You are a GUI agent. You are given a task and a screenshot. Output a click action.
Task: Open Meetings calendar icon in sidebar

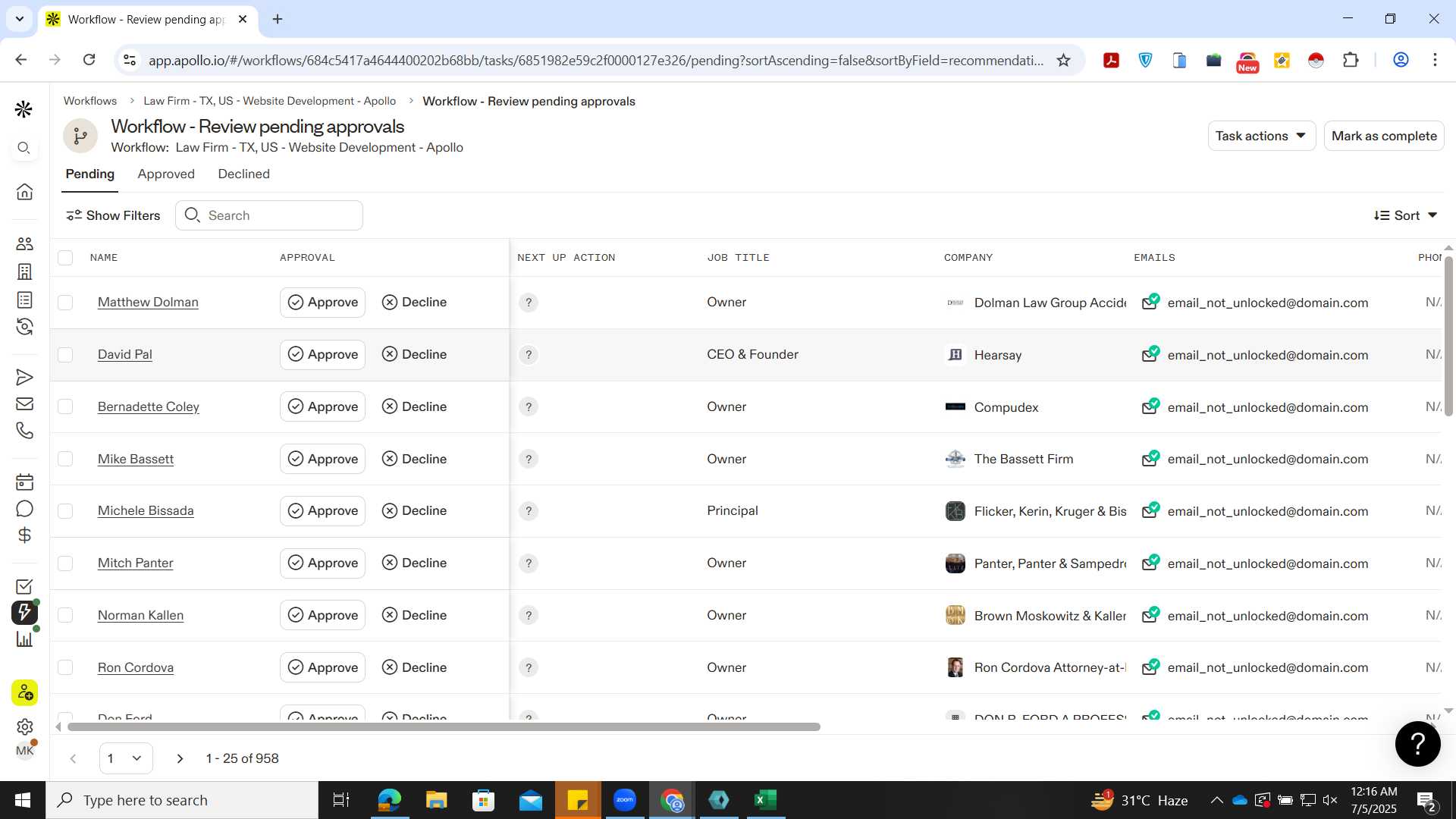point(24,482)
